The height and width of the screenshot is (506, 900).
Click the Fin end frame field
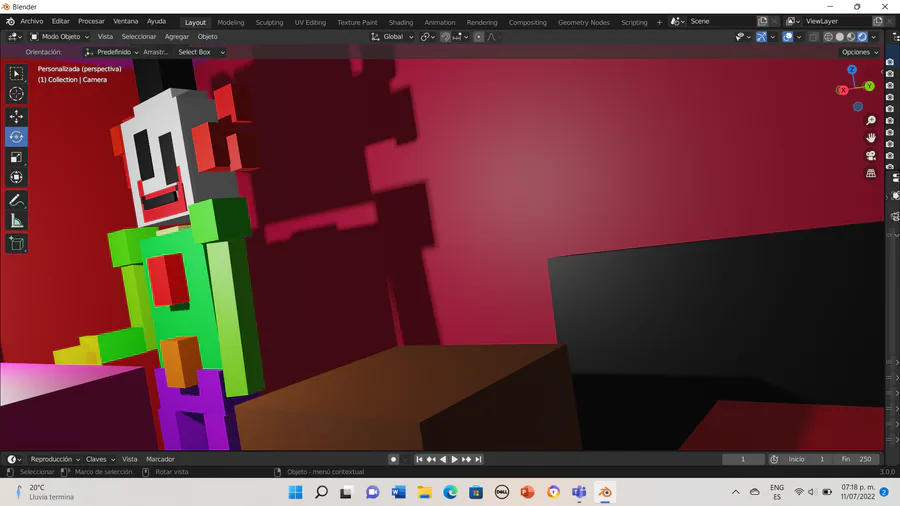pyautogui.click(x=858, y=459)
